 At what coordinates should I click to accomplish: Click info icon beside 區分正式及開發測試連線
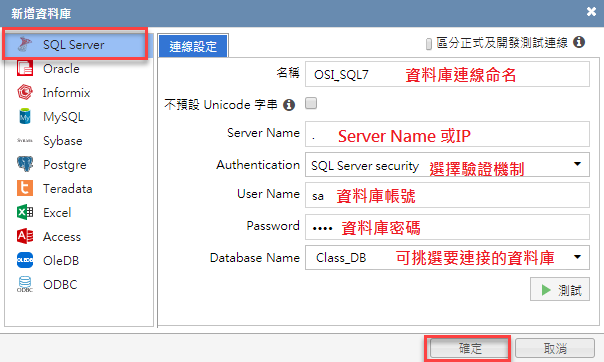click(579, 42)
